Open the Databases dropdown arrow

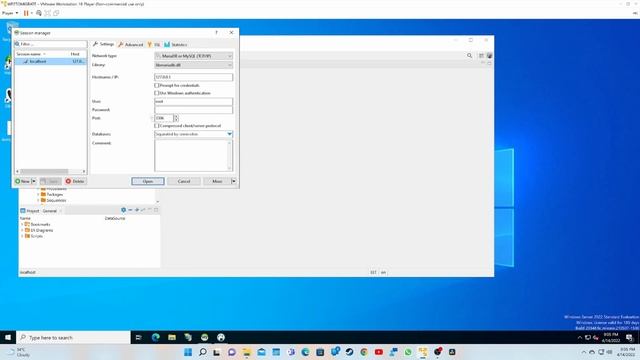pyautogui.click(x=229, y=134)
